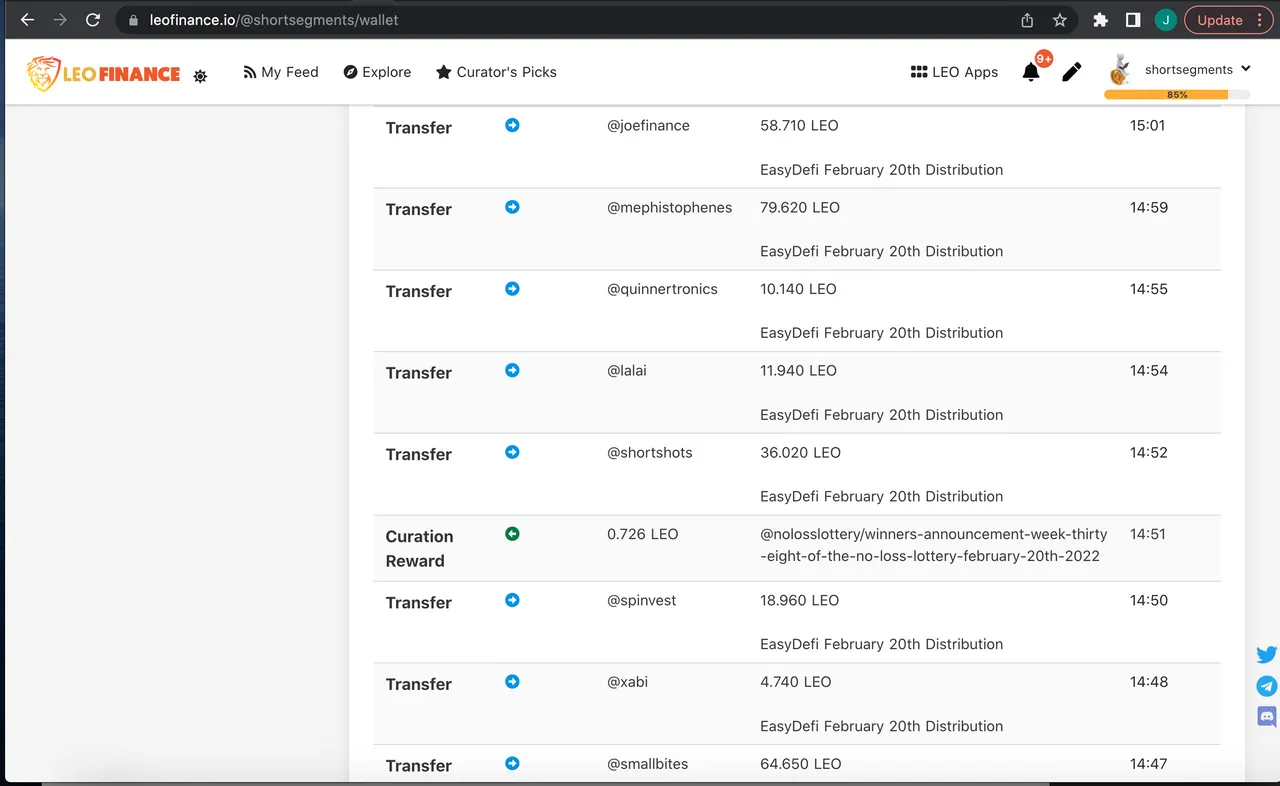The height and width of the screenshot is (786, 1280).
Task: Click the 85% voting power bar
Action: (1177, 94)
